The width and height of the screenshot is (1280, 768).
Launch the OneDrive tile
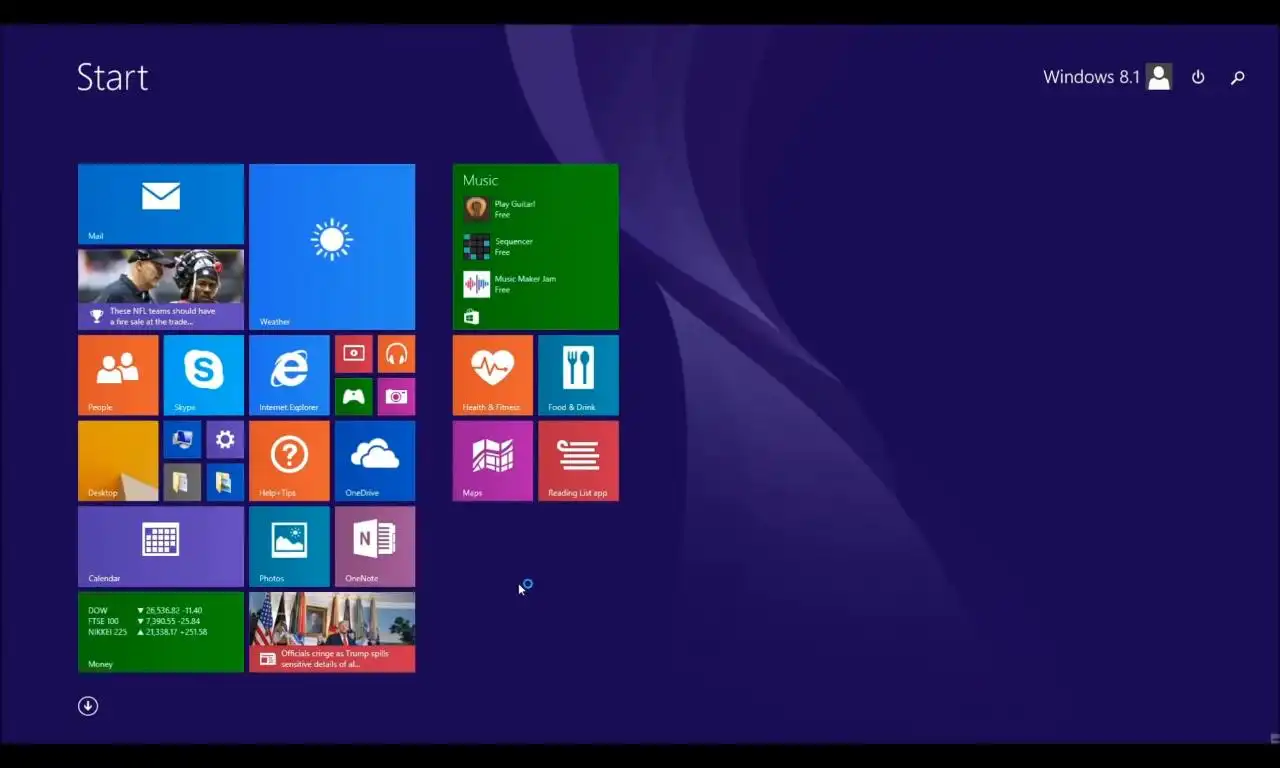[375, 461]
